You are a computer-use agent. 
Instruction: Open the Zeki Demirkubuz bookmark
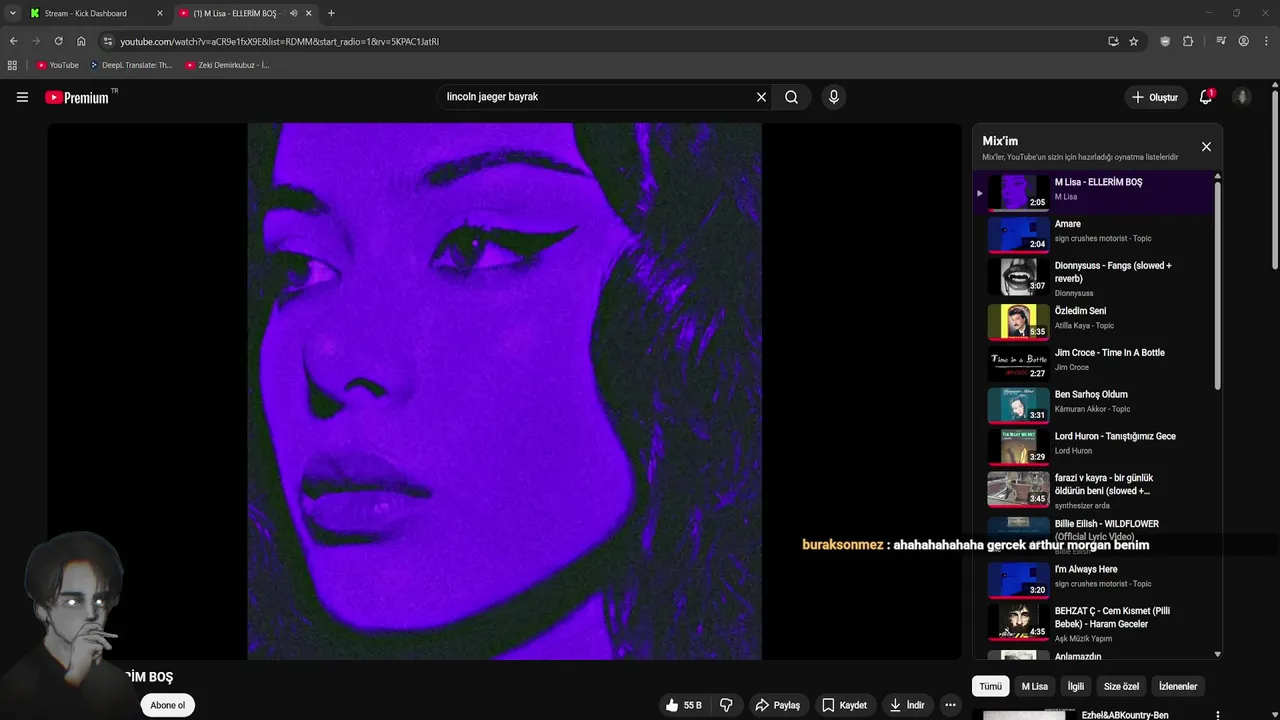click(x=227, y=65)
